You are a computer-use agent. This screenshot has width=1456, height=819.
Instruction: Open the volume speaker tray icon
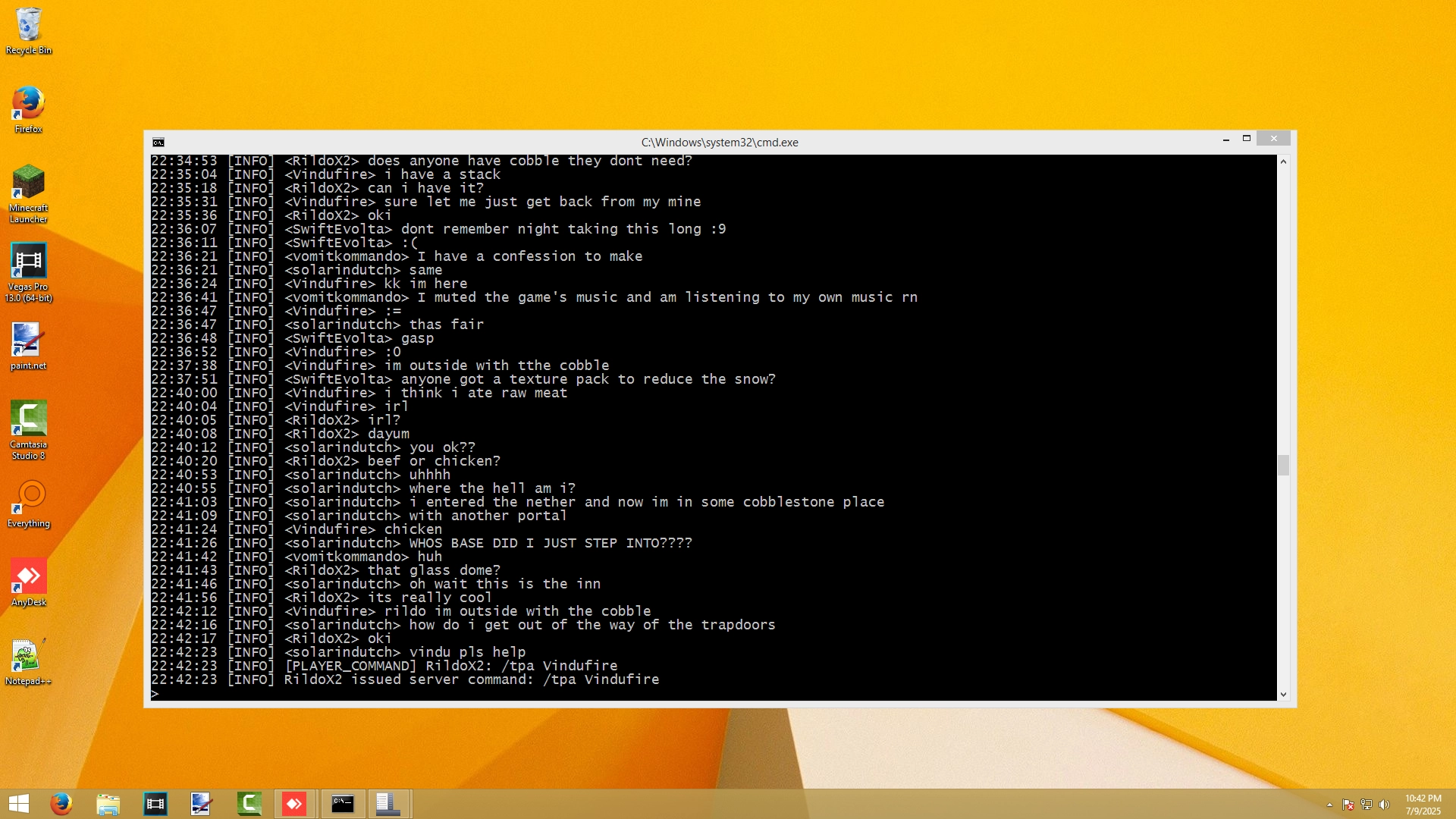pos(1385,805)
